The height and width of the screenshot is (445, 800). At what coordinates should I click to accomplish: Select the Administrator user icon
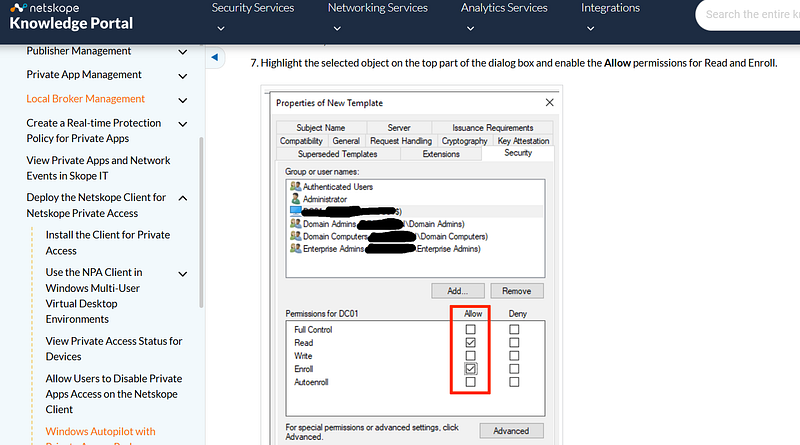pyautogui.click(x=295, y=199)
